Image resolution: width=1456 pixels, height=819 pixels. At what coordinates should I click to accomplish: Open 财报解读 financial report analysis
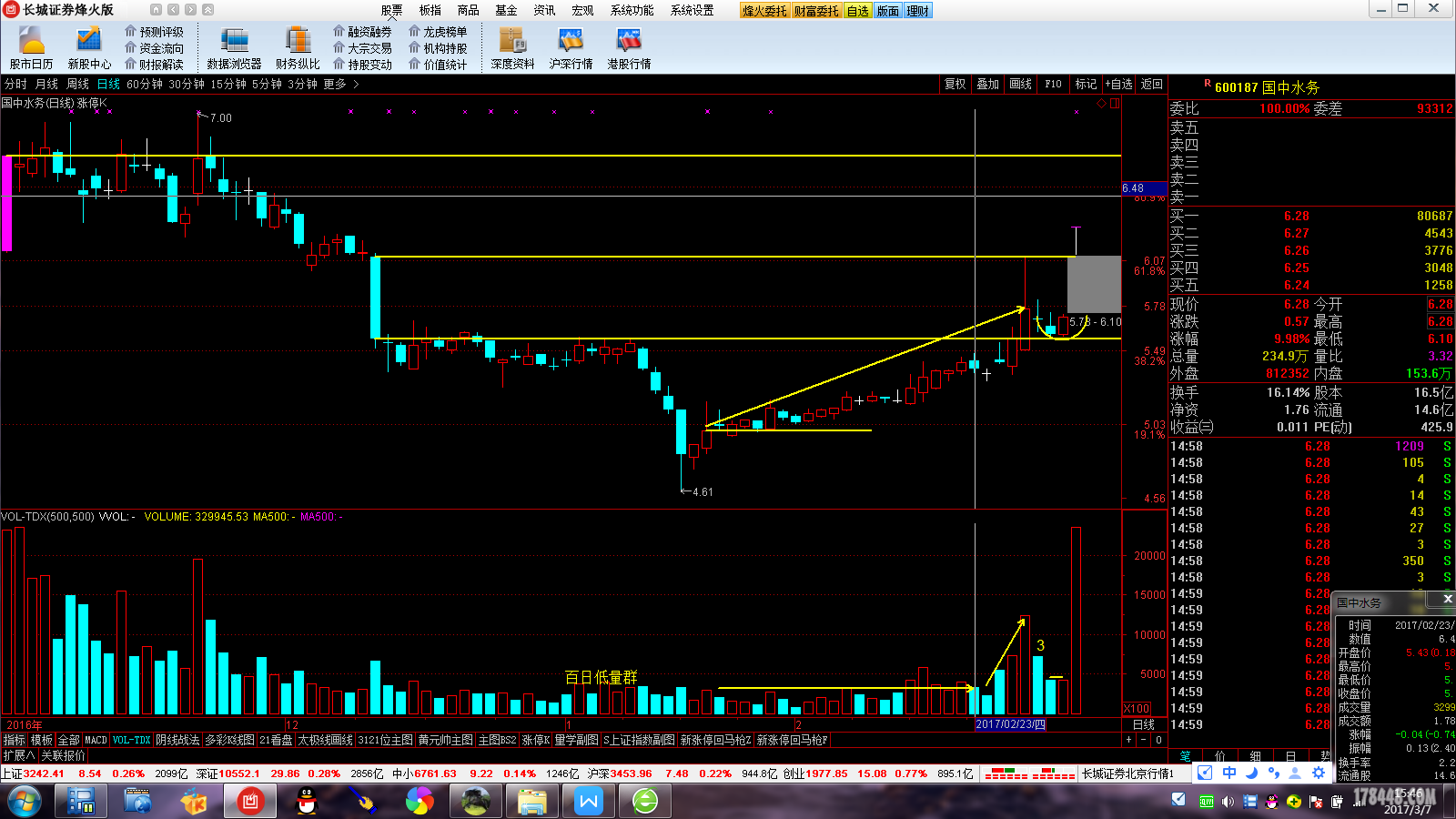[x=155, y=65]
